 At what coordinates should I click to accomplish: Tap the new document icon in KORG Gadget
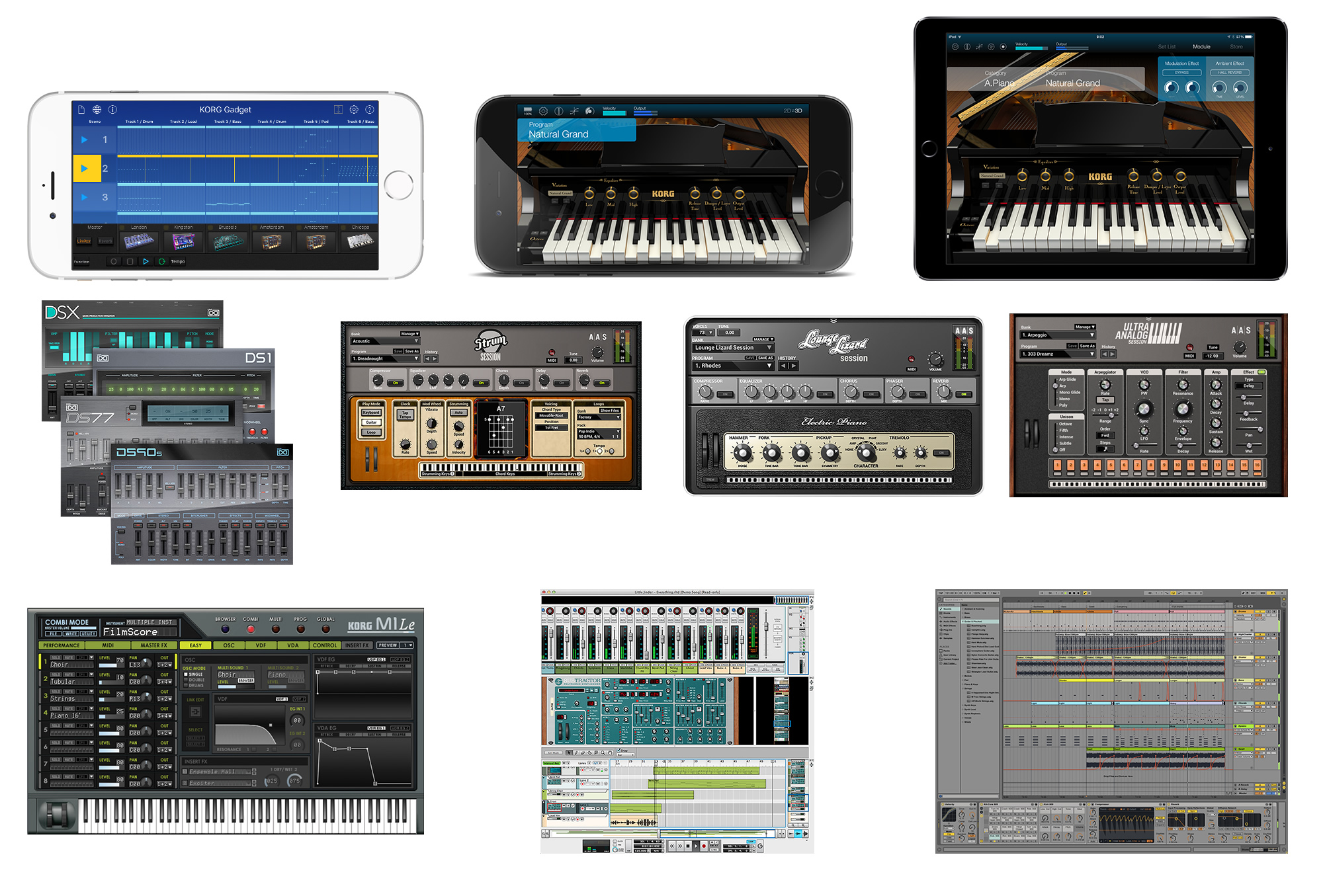tap(81, 109)
